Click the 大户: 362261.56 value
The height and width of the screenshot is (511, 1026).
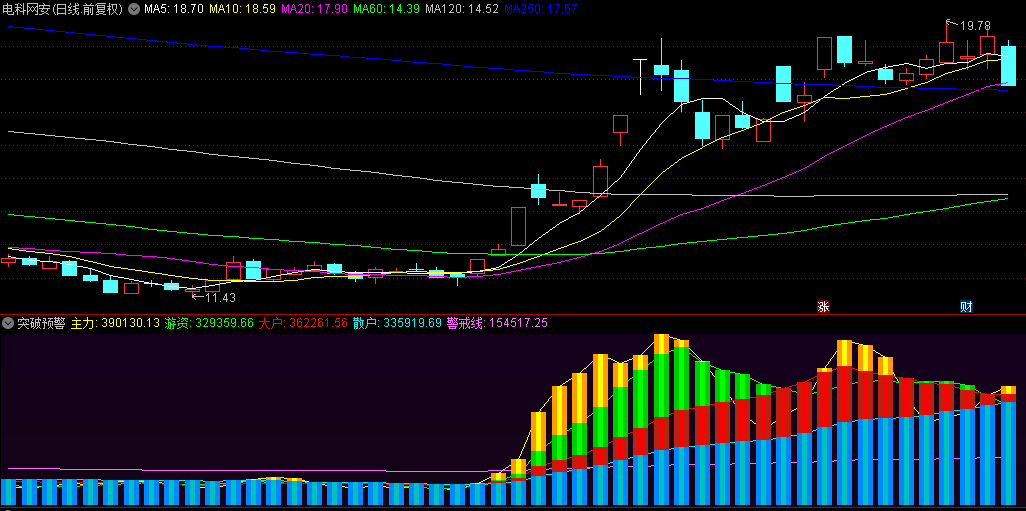[303, 323]
